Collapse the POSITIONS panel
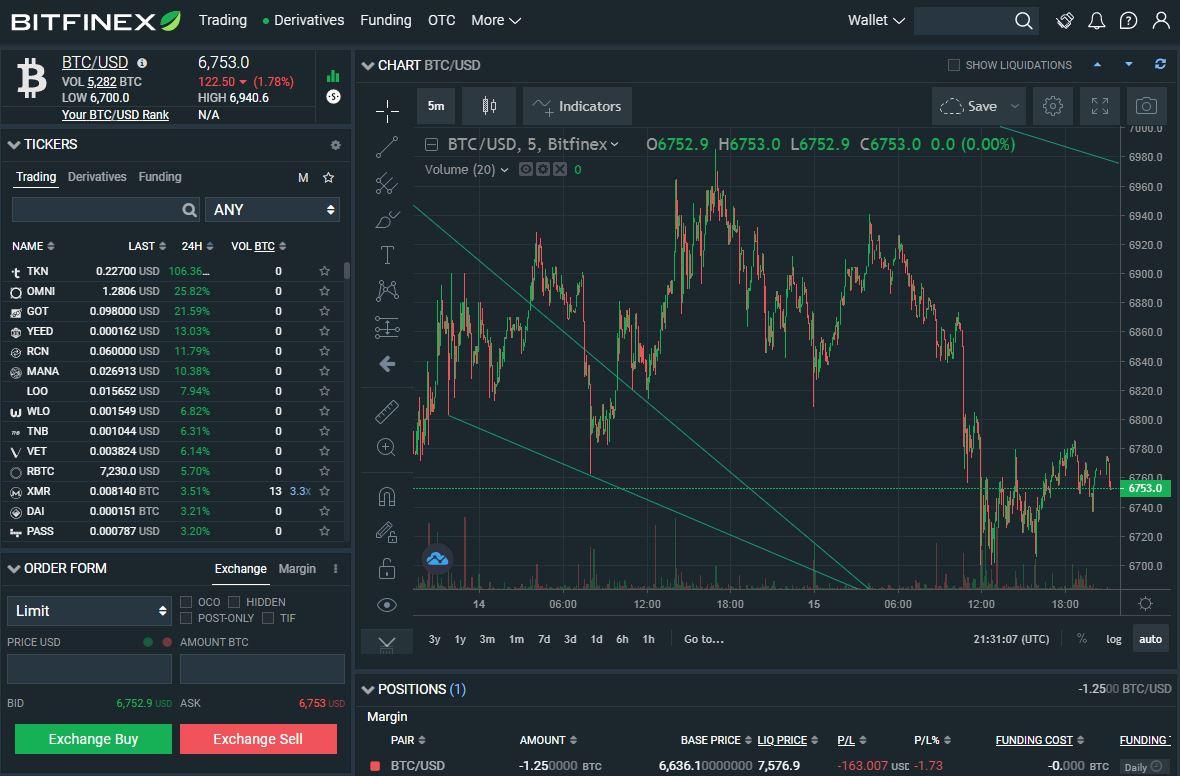1180x776 pixels. 368,689
